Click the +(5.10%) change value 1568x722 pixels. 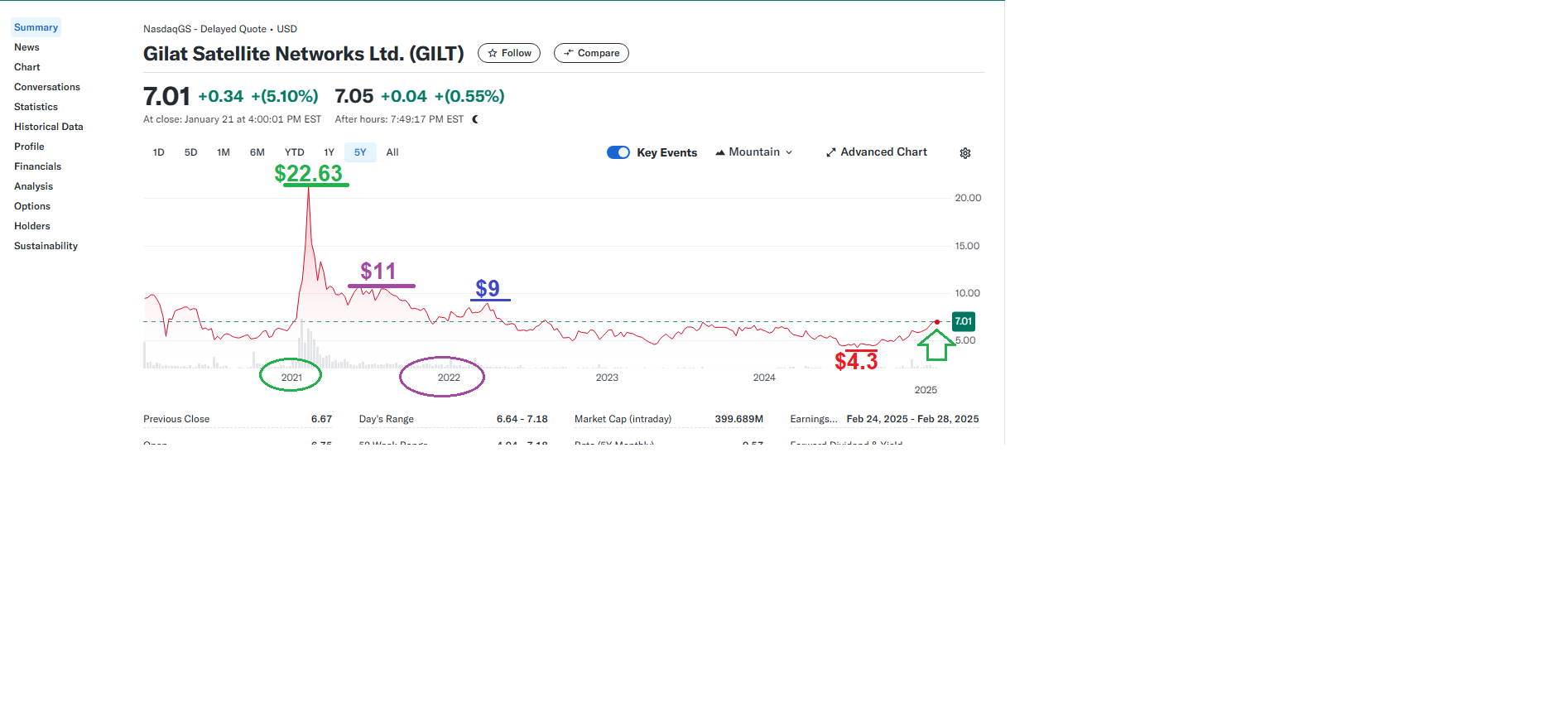[285, 96]
